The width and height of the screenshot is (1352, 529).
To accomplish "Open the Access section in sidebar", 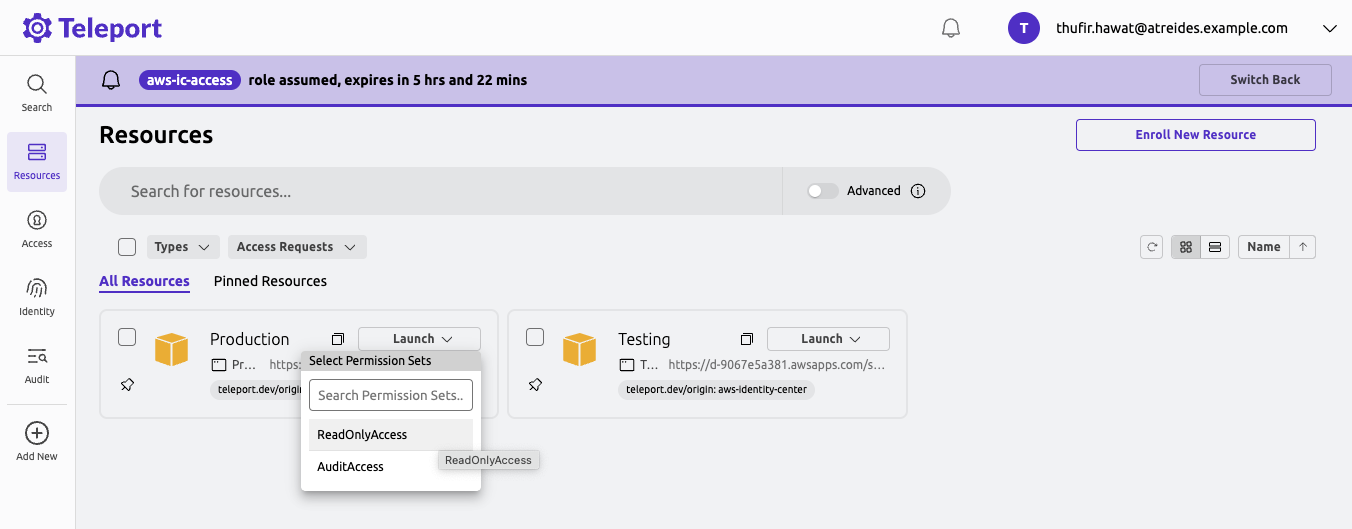I will click(37, 228).
